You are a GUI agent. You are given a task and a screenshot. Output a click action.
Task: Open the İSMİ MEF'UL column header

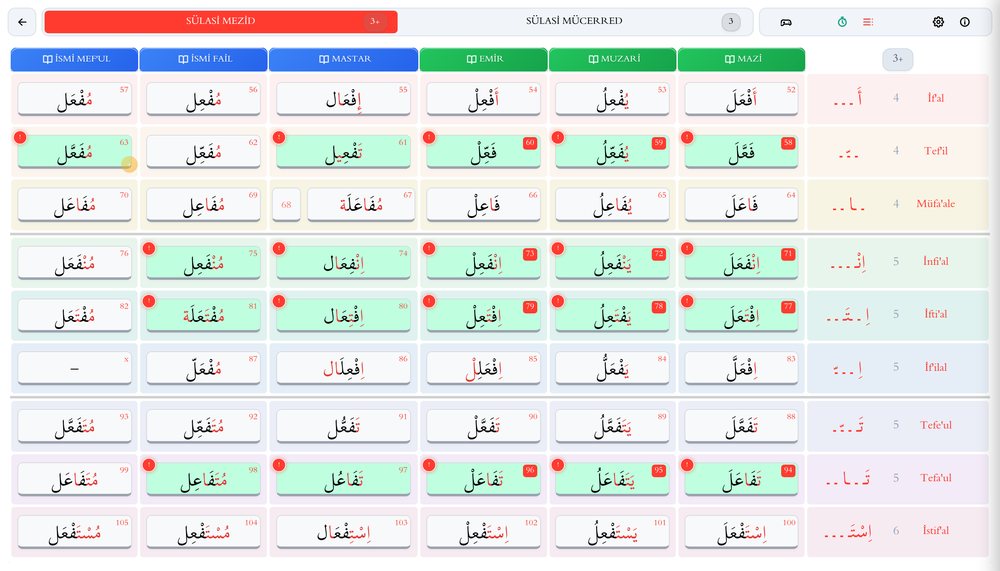pos(75,59)
